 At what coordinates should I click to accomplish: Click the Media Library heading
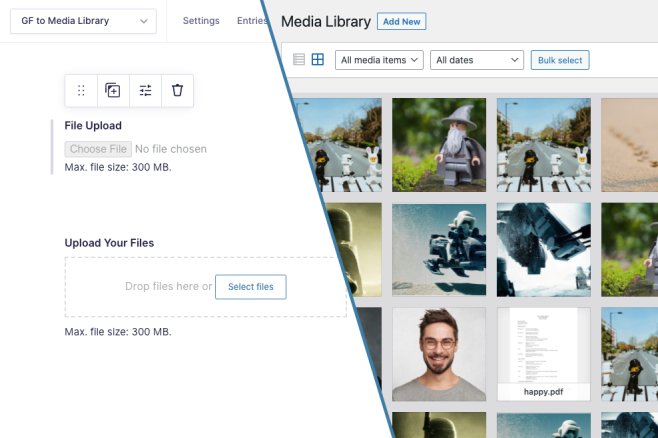click(326, 21)
